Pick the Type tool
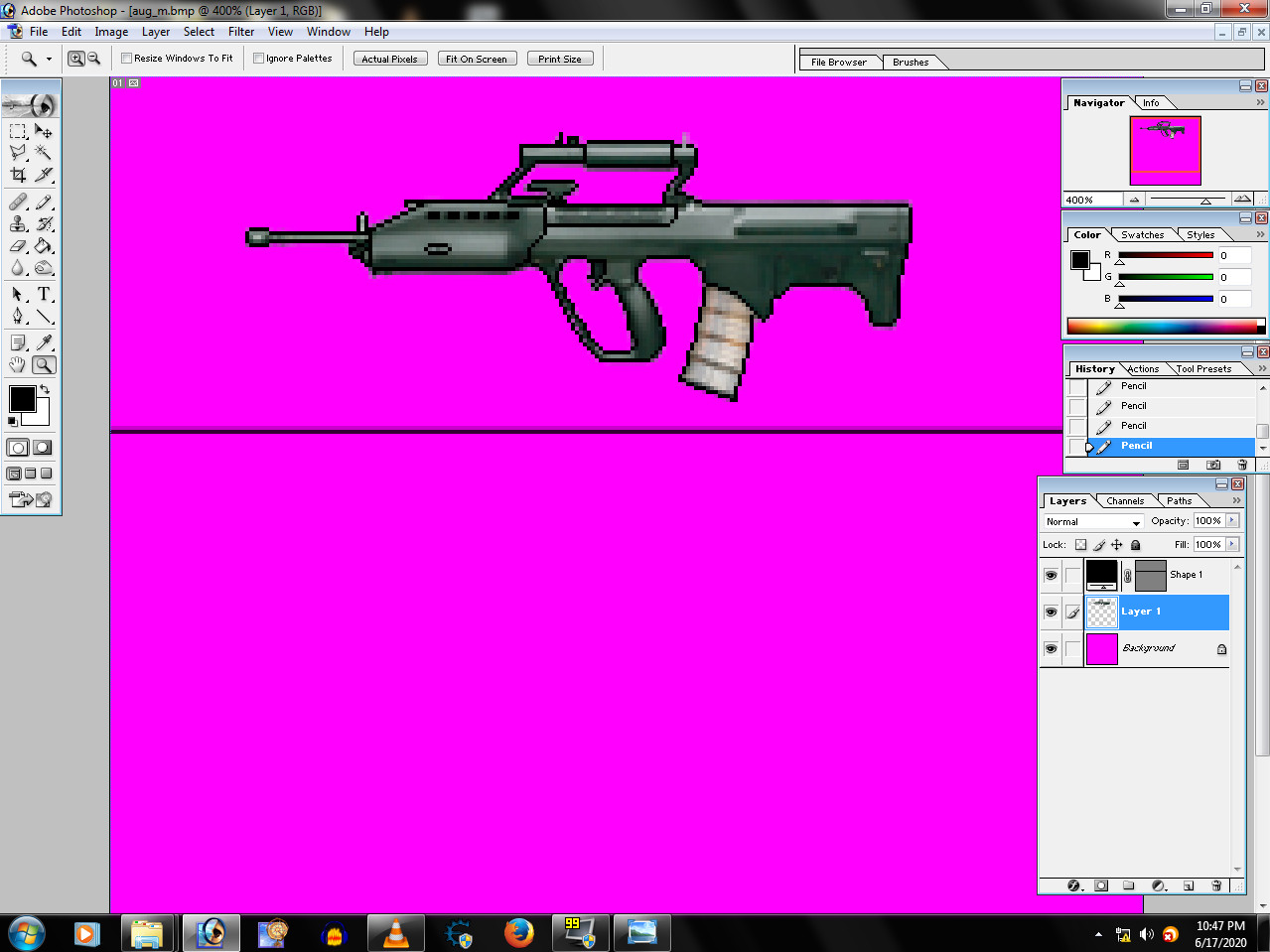1270x952 pixels. tap(42, 294)
